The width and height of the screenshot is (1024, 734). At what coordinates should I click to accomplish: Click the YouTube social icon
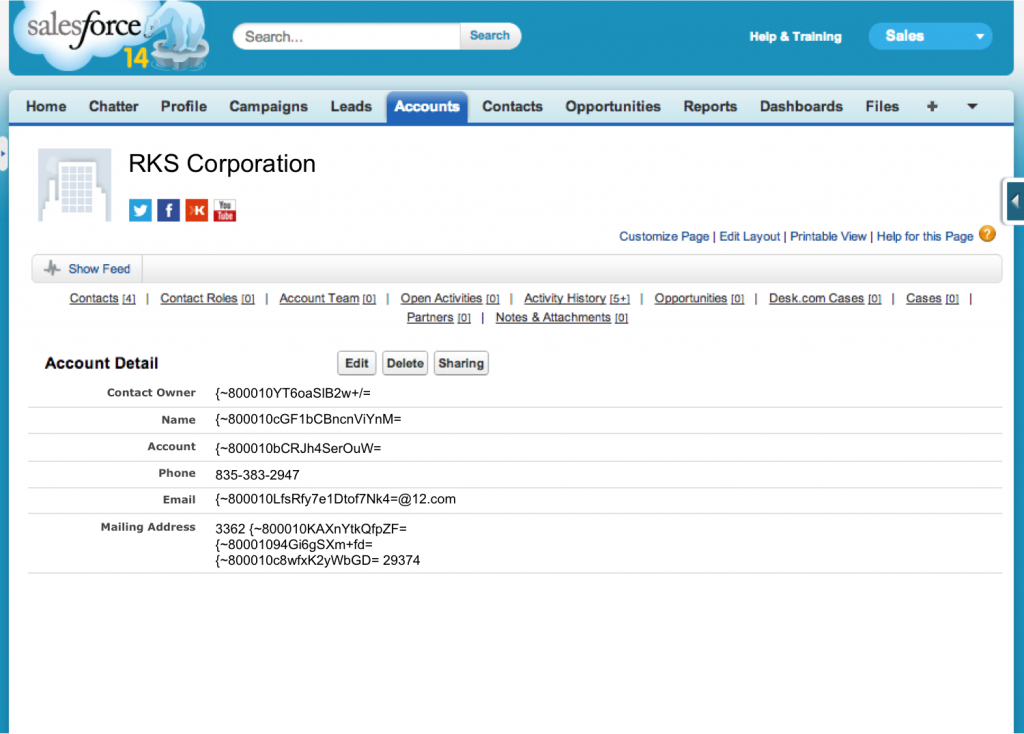tap(225, 211)
